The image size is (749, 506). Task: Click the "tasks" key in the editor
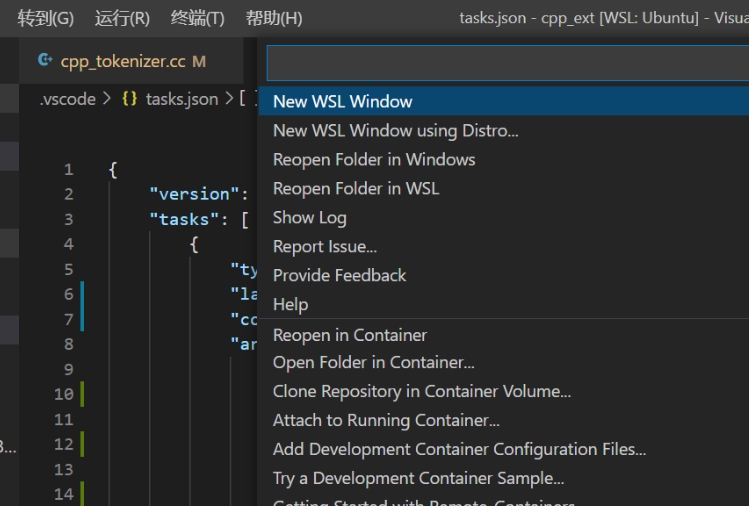click(184, 219)
